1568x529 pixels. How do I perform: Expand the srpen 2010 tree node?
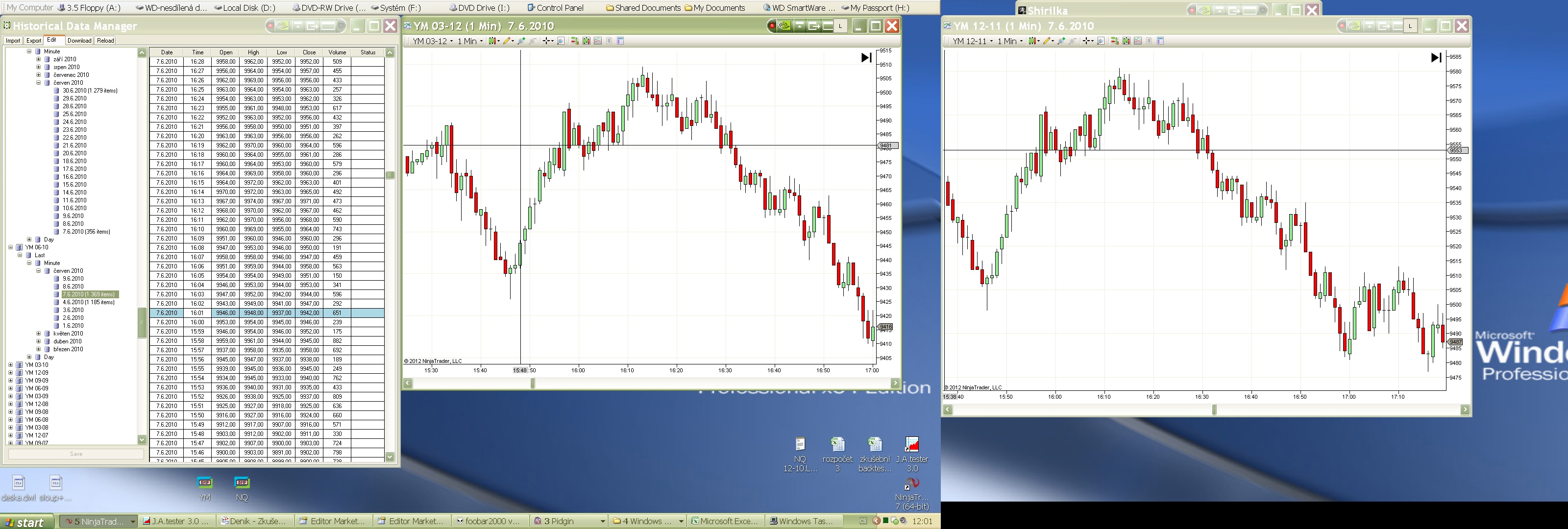click(x=38, y=67)
